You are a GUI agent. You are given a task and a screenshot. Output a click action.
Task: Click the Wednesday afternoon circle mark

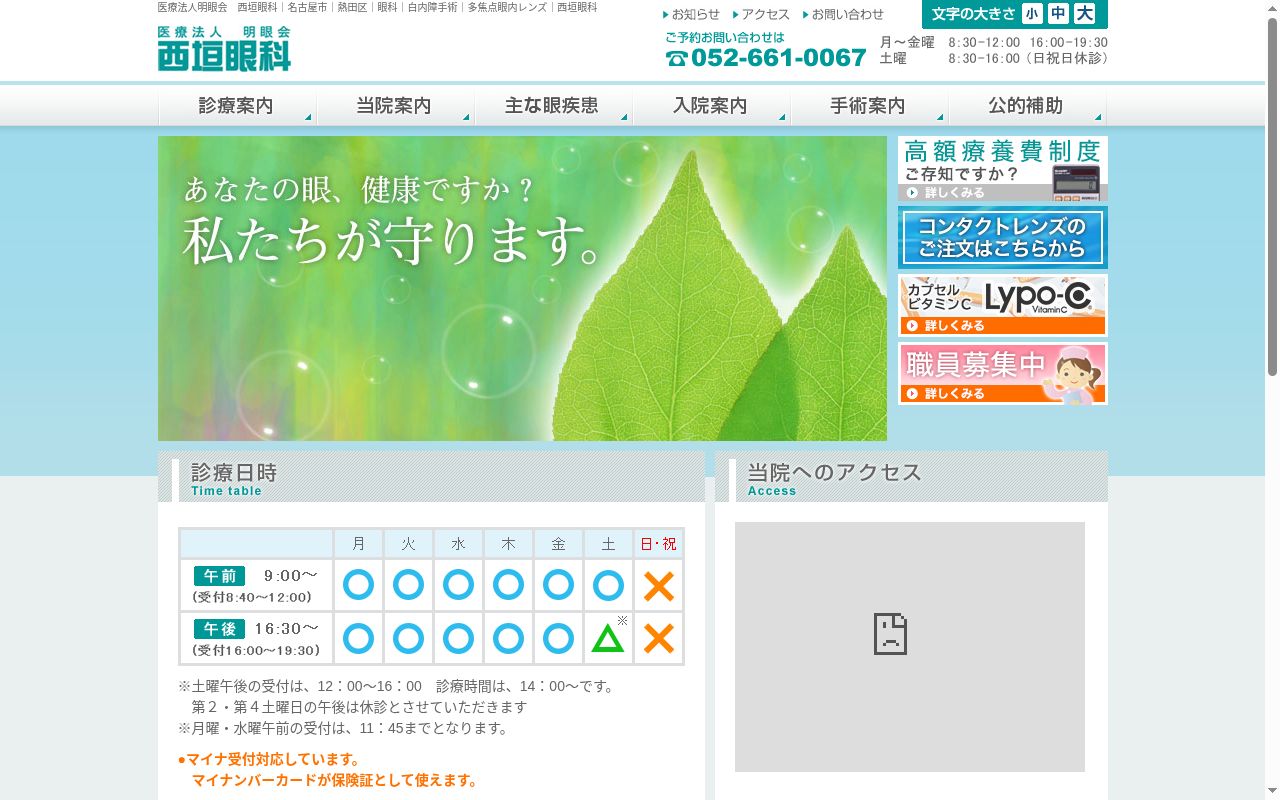click(x=458, y=638)
